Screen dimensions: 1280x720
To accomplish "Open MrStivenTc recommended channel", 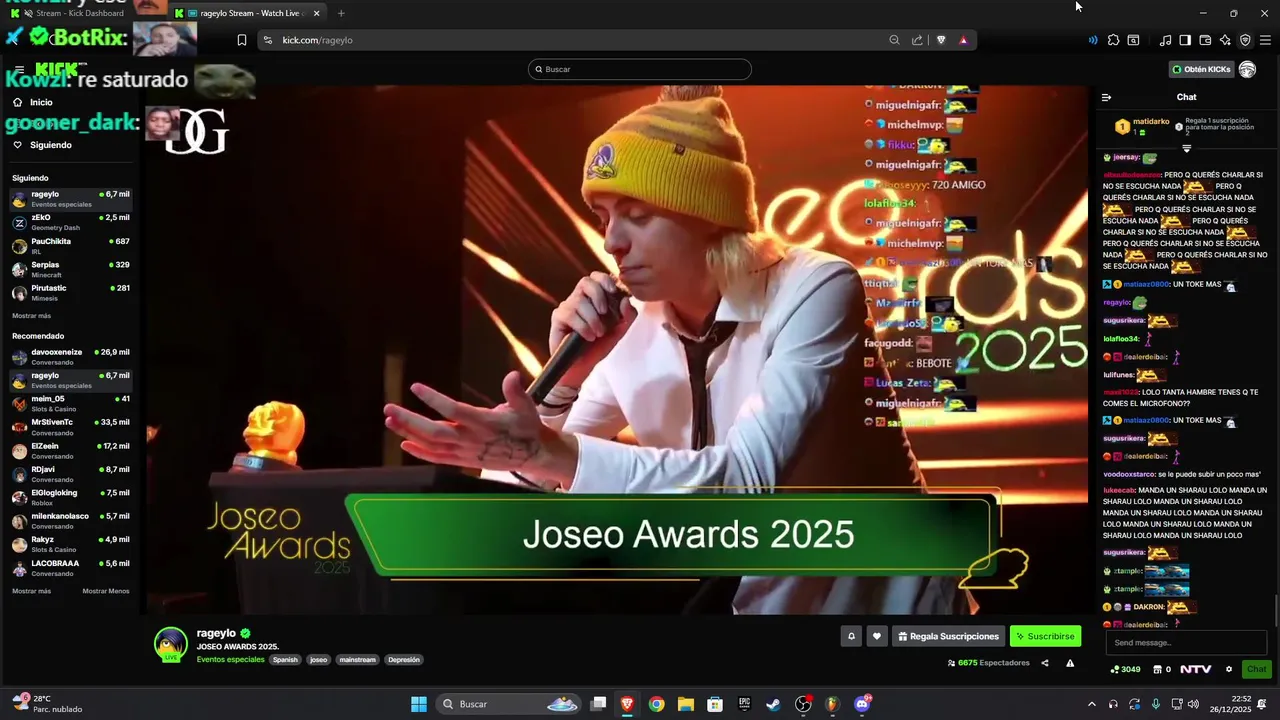I will click(x=70, y=427).
